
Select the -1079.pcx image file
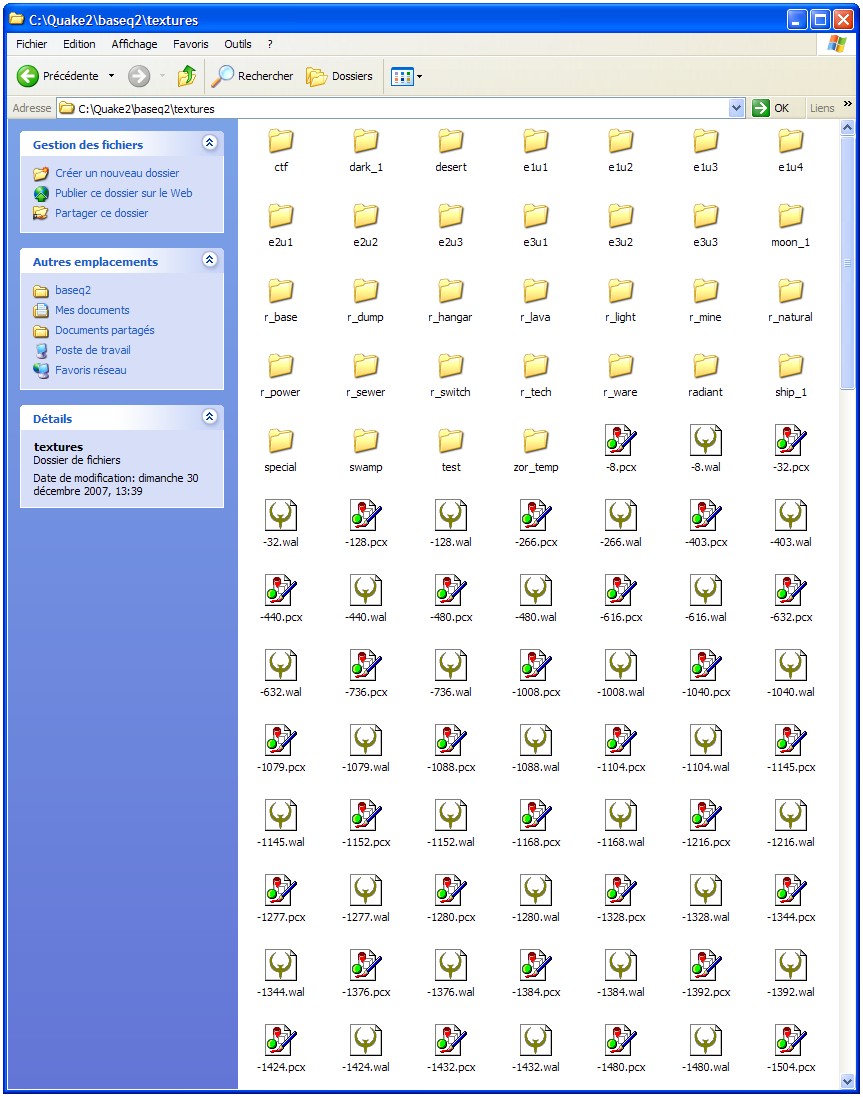point(280,740)
